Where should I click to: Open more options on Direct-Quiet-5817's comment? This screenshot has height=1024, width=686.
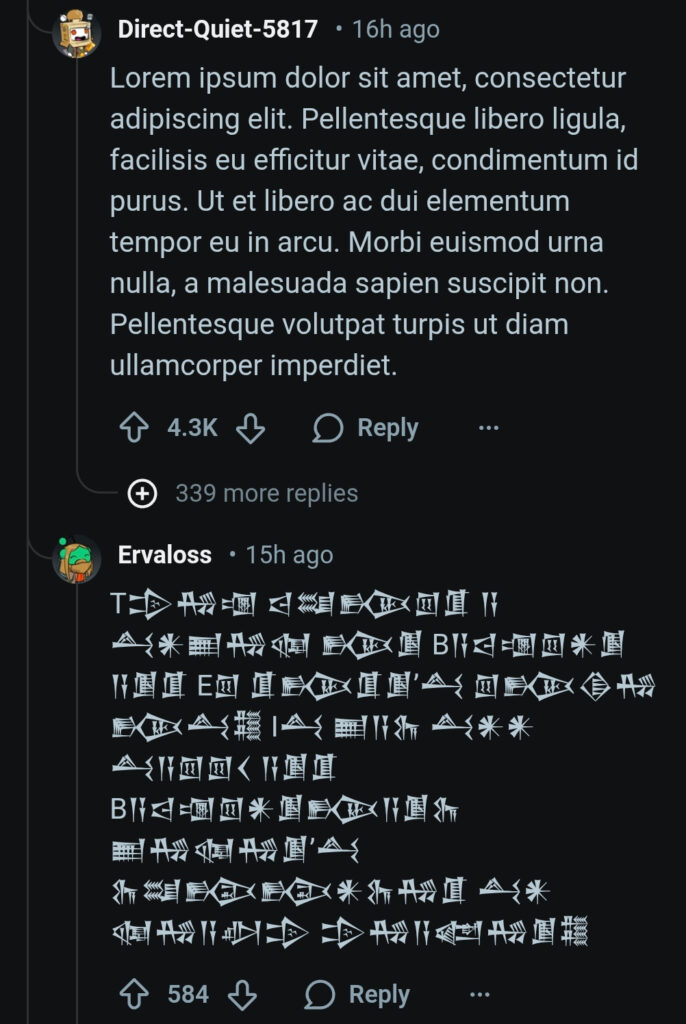[488, 428]
